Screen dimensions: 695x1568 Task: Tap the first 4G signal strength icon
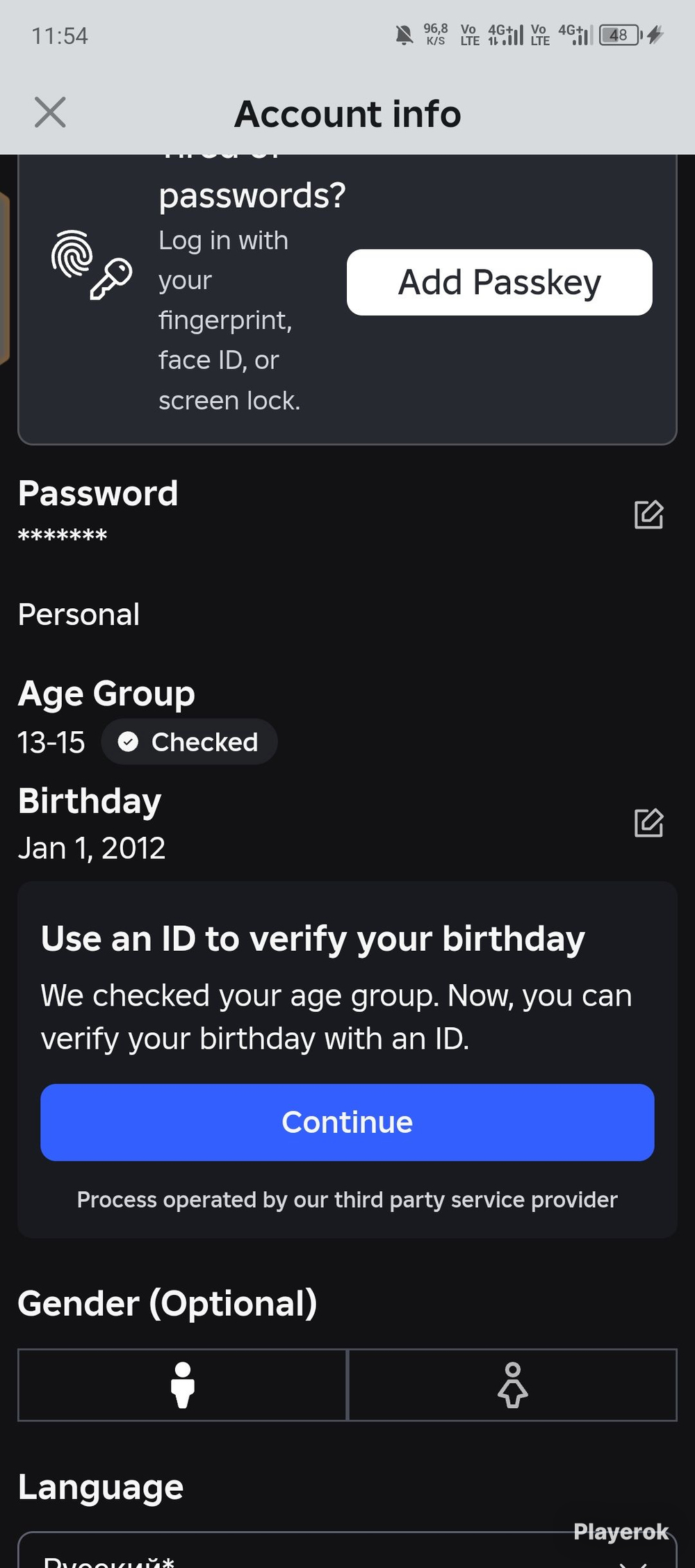coord(505,35)
